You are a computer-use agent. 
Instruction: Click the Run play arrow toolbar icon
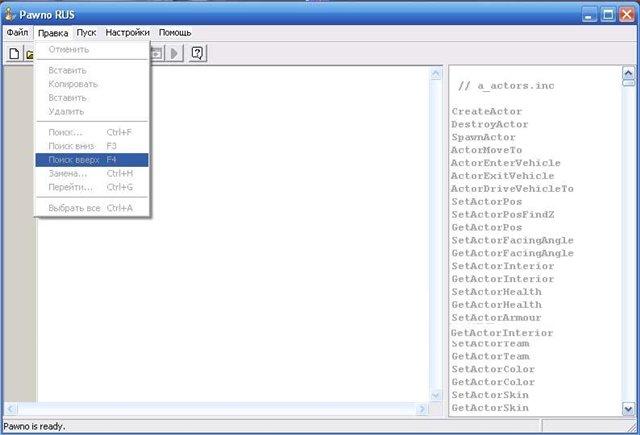click(175, 53)
